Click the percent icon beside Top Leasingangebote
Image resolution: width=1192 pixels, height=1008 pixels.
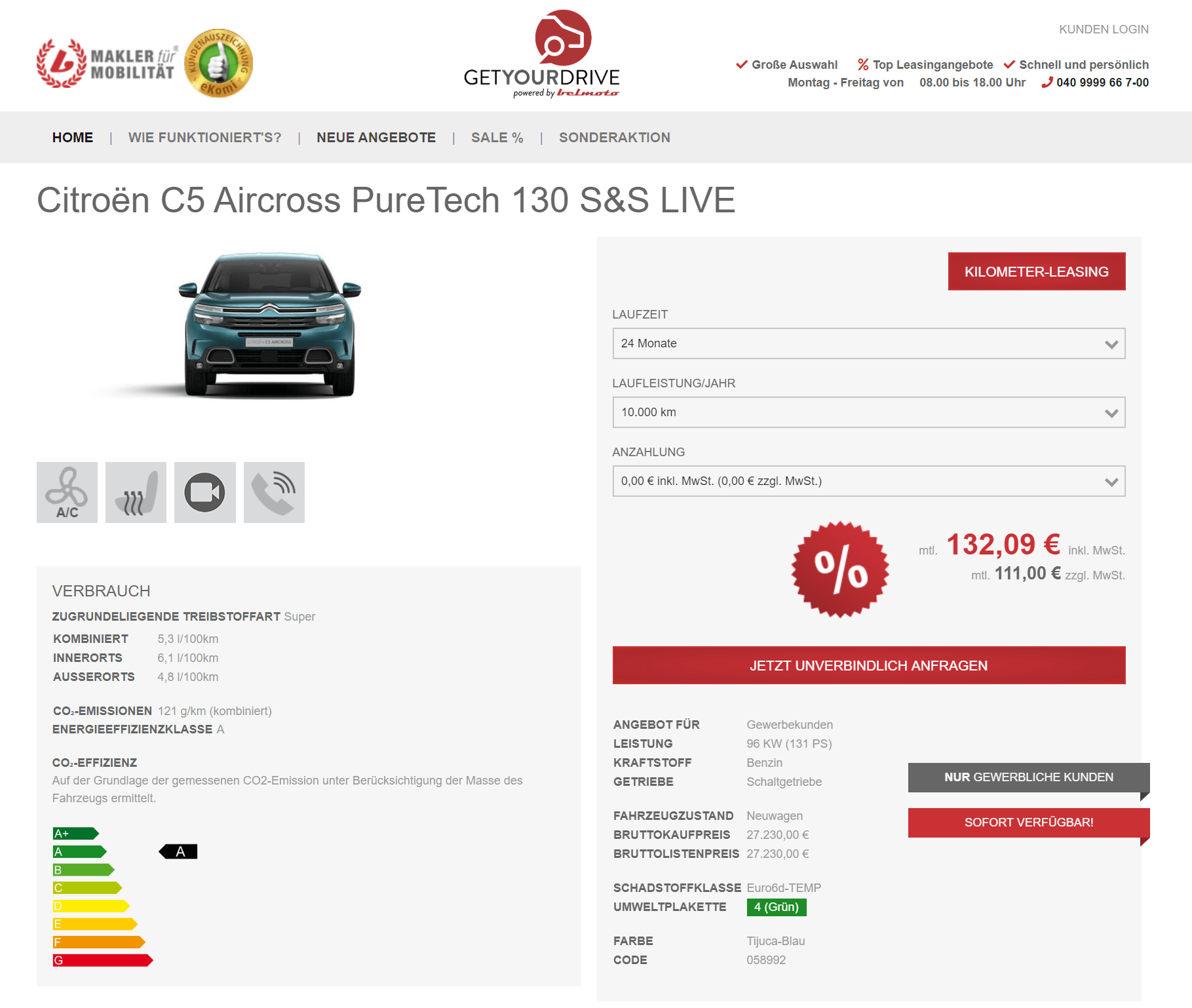(x=863, y=64)
